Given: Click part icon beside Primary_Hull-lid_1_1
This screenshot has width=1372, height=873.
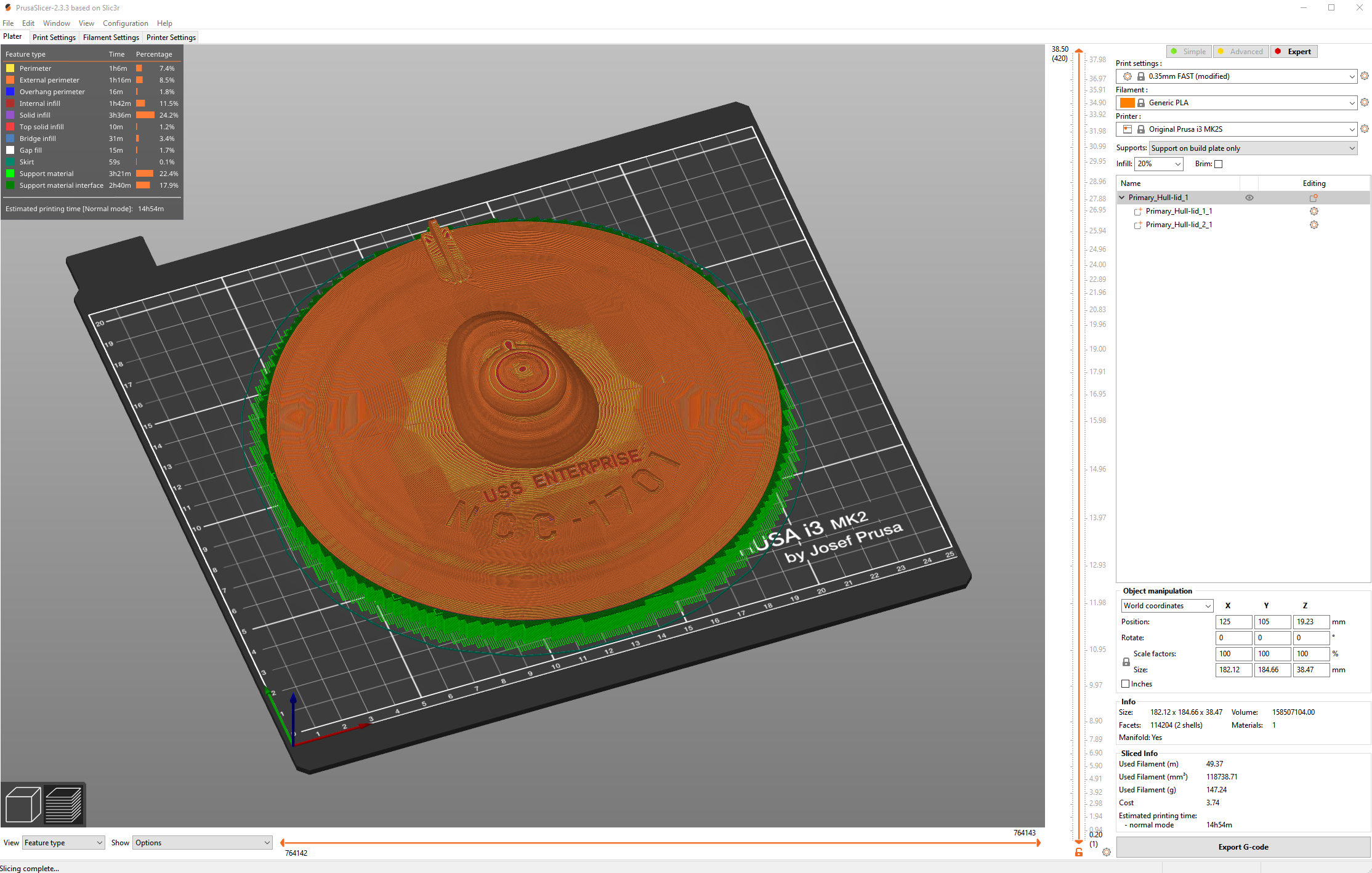Looking at the screenshot, I should [x=1138, y=211].
